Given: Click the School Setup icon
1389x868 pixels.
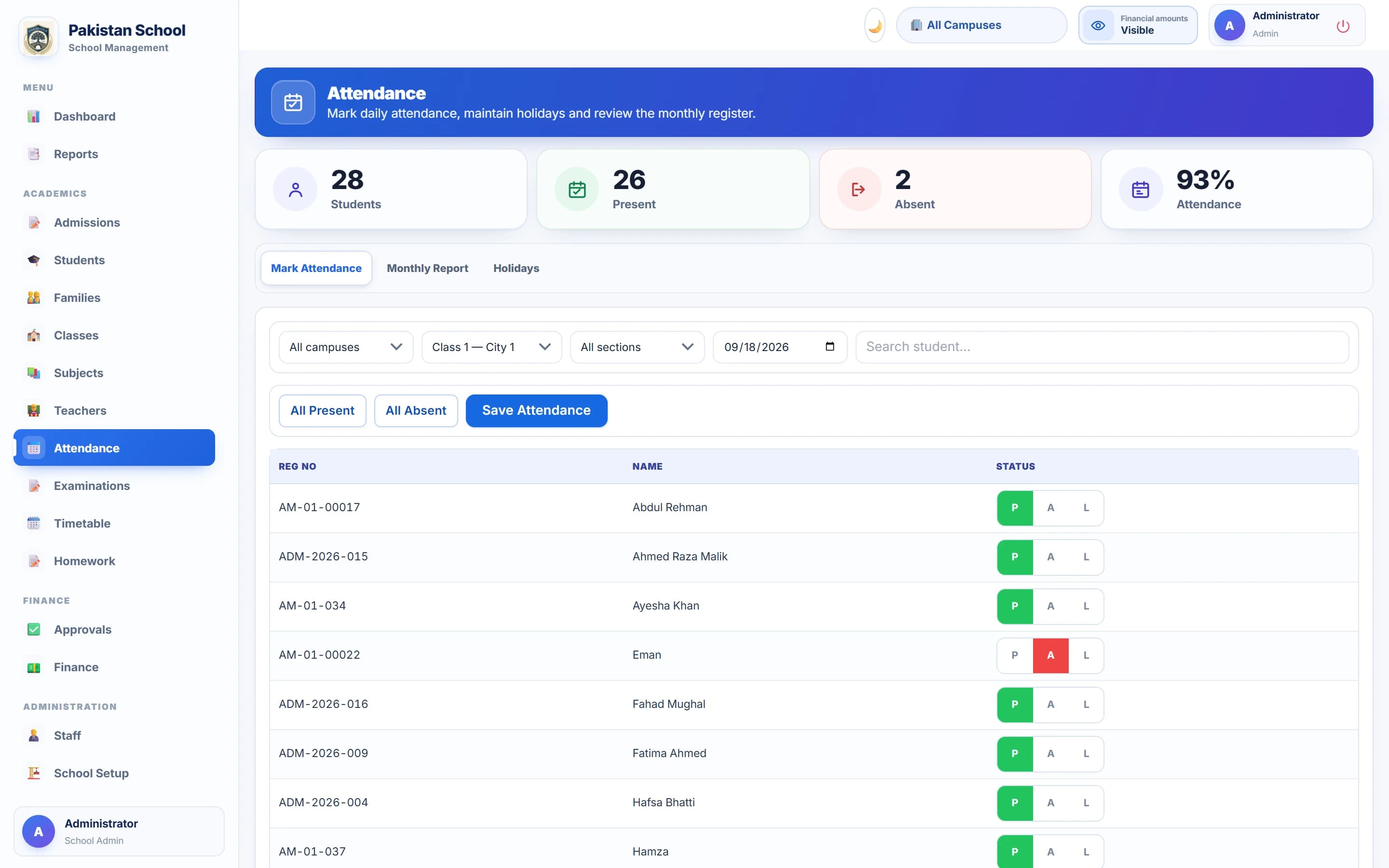Looking at the screenshot, I should pyautogui.click(x=34, y=773).
